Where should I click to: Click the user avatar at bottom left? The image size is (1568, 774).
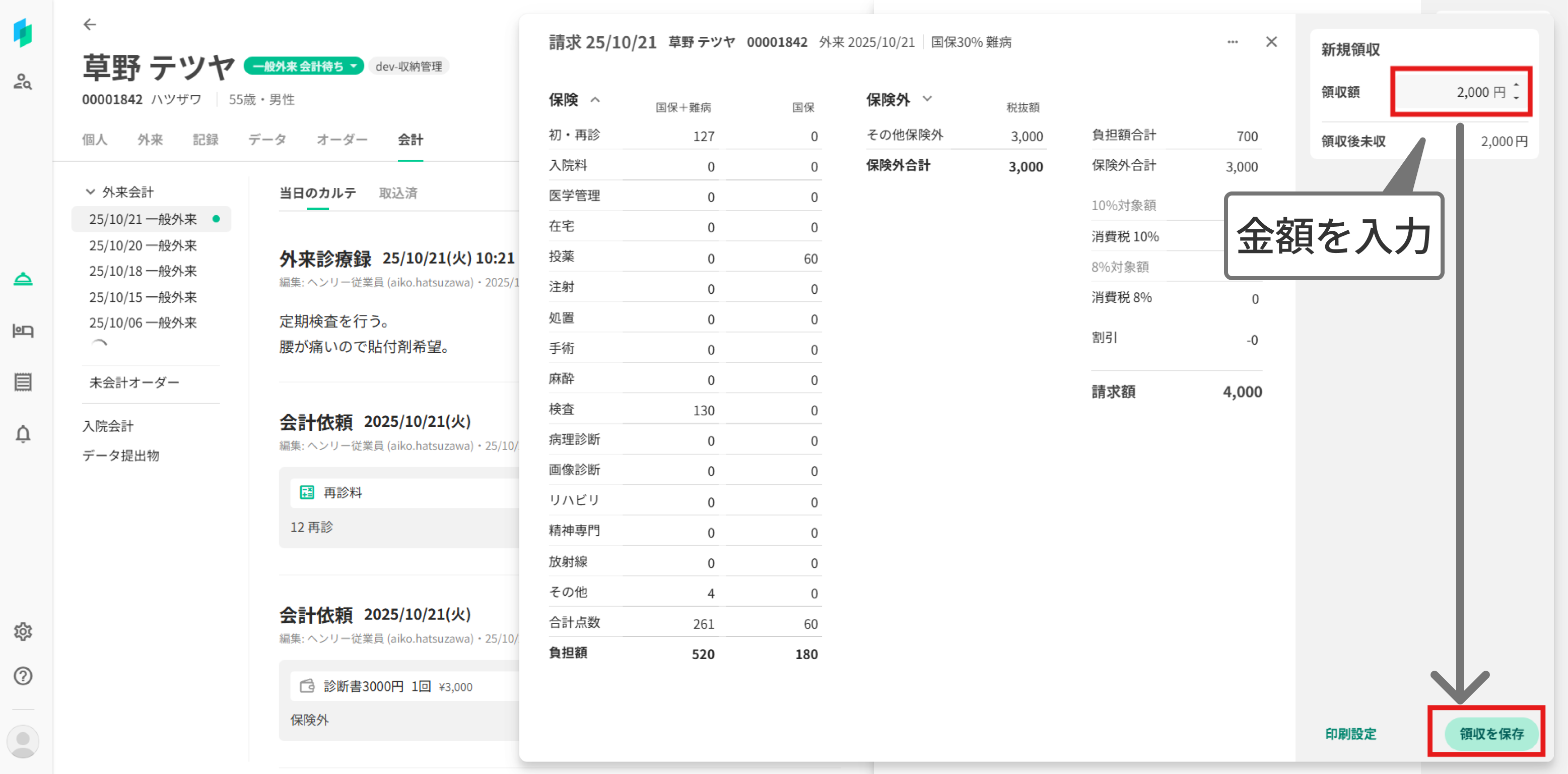pyautogui.click(x=23, y=741)
